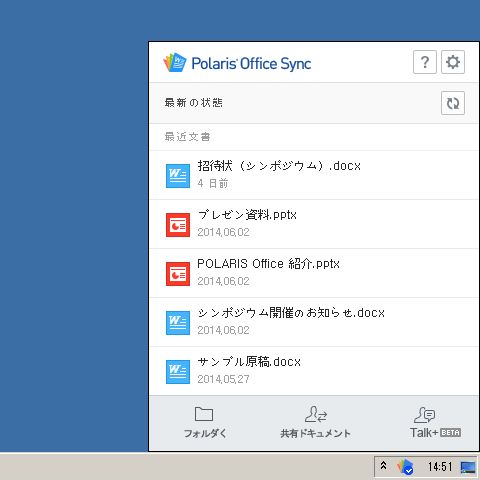Click the Polaris Office Sync logo
The height and width of the screenshot is (480, 480).
tap(175, 62)
